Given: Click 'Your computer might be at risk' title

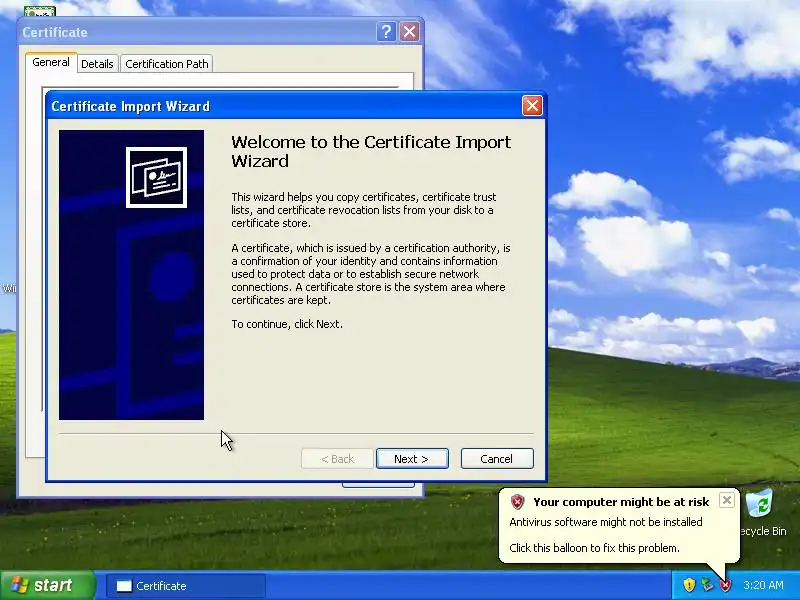Looking at the screenshot, I should pos(621,502).
